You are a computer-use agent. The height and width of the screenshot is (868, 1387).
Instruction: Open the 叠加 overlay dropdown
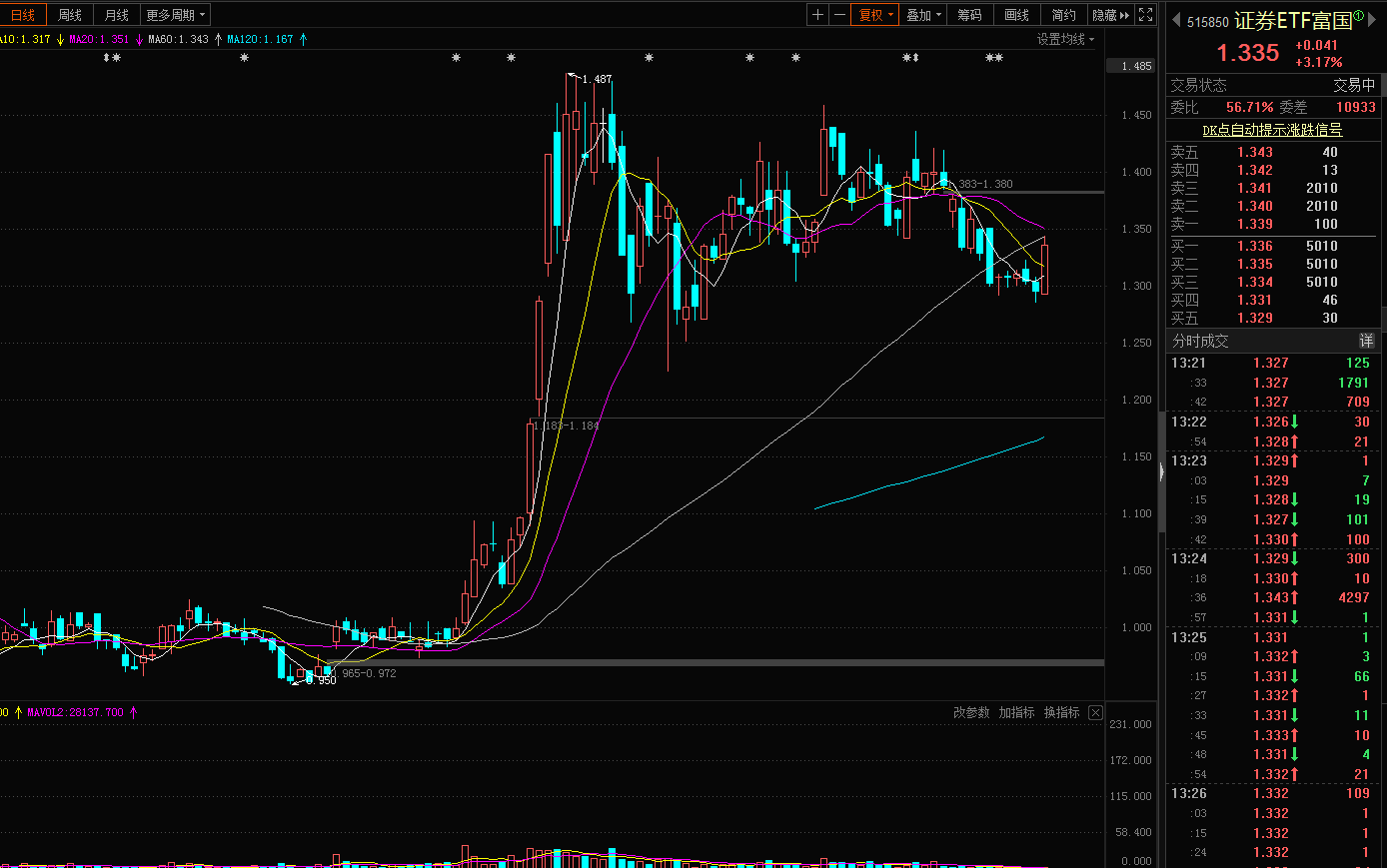pyautogui.click(x=923, y=15)
